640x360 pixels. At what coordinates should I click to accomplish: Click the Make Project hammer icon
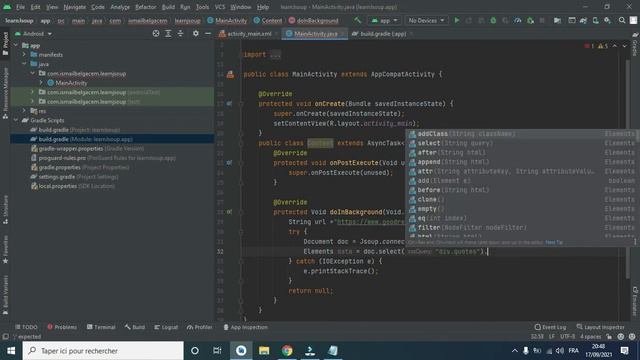pyautogui.click(x=358, y=20)
